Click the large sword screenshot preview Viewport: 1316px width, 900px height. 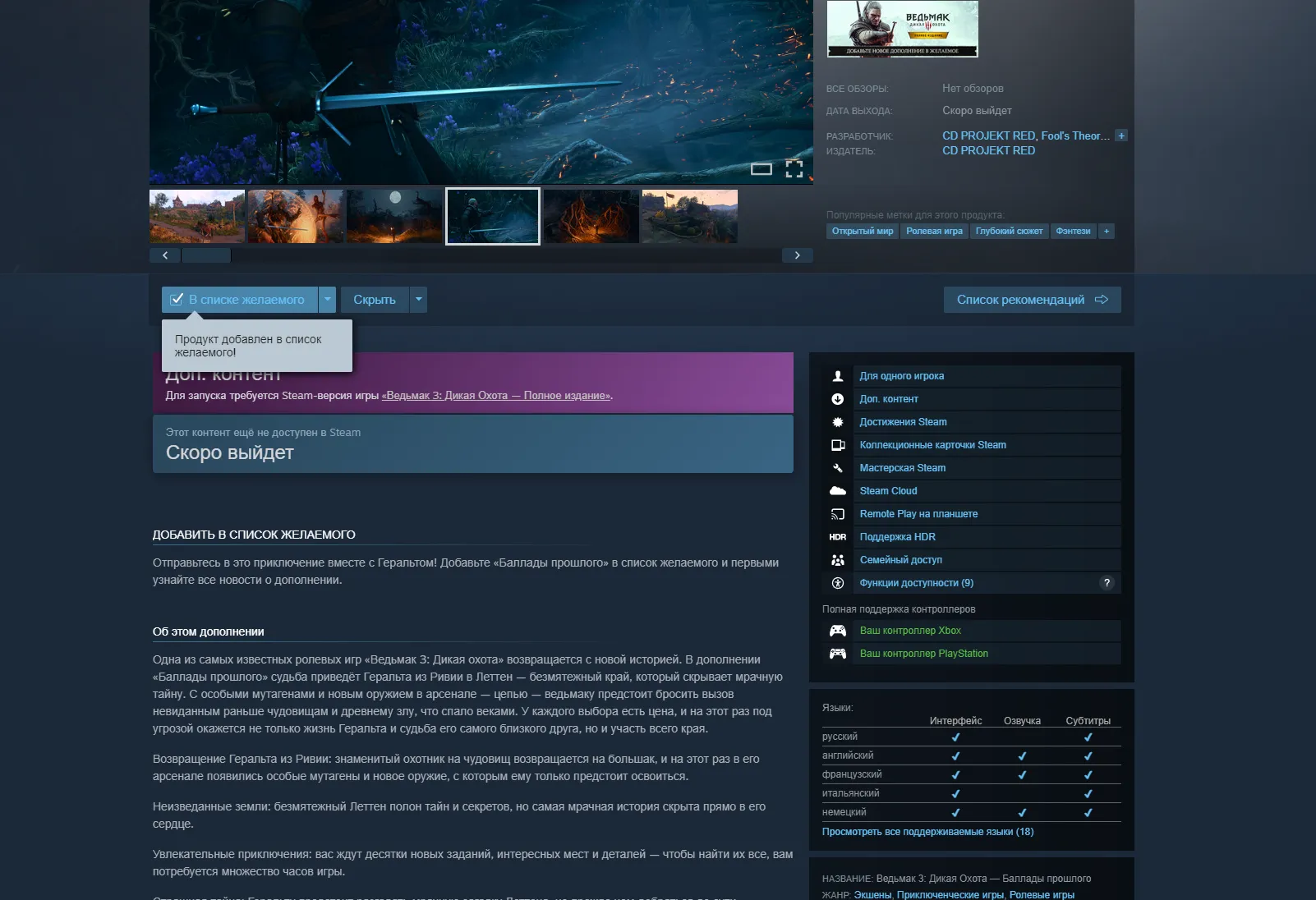pyautogui.click(x=481, y=91)
